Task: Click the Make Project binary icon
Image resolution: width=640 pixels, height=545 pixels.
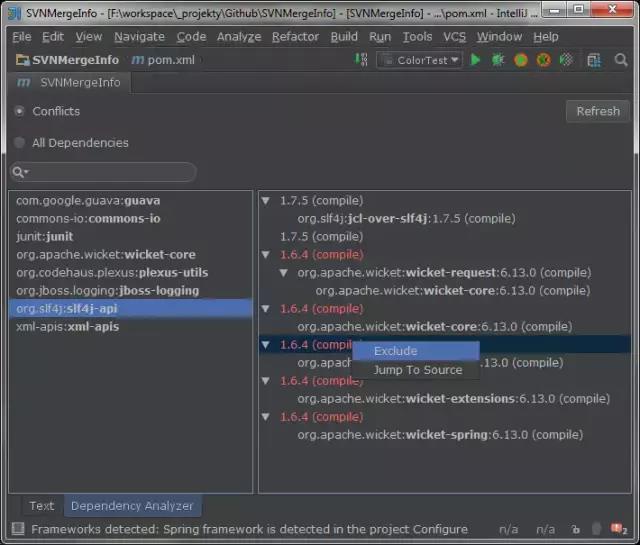Action: tap(361, 60)
